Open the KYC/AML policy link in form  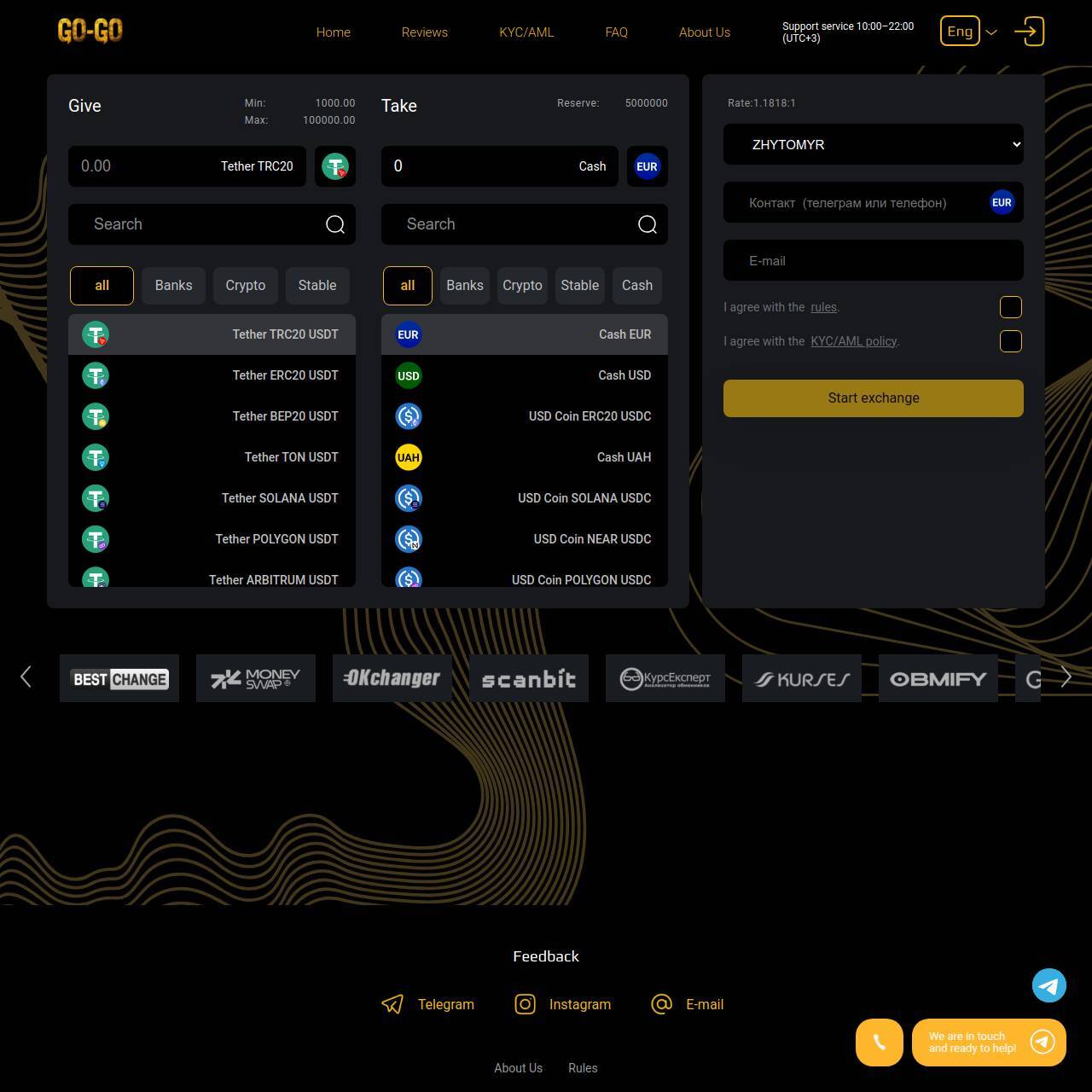click(x=853, y=341)
